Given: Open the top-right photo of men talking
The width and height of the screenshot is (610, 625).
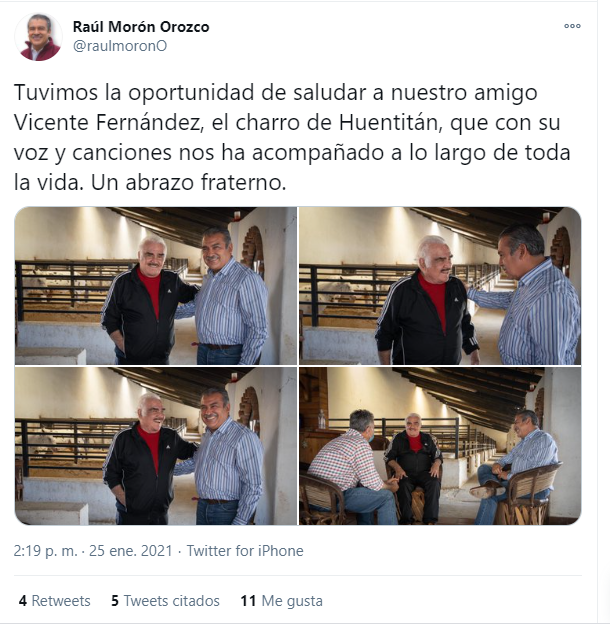Looking at the screenshot, I should pos(440,285).
